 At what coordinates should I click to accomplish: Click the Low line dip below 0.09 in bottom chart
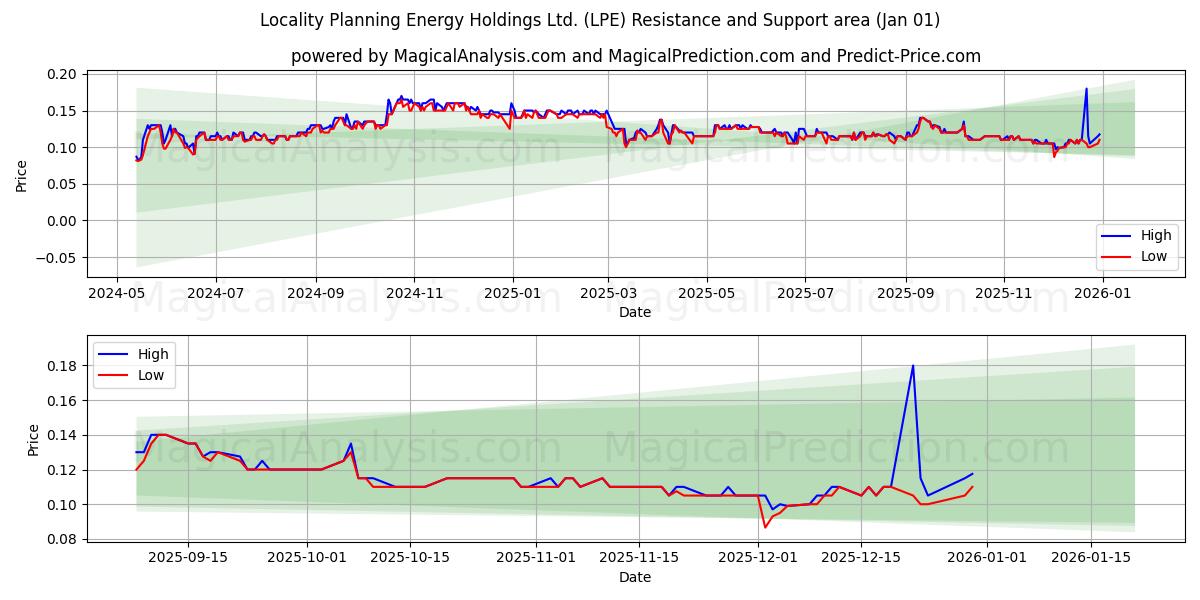point(765,527)
